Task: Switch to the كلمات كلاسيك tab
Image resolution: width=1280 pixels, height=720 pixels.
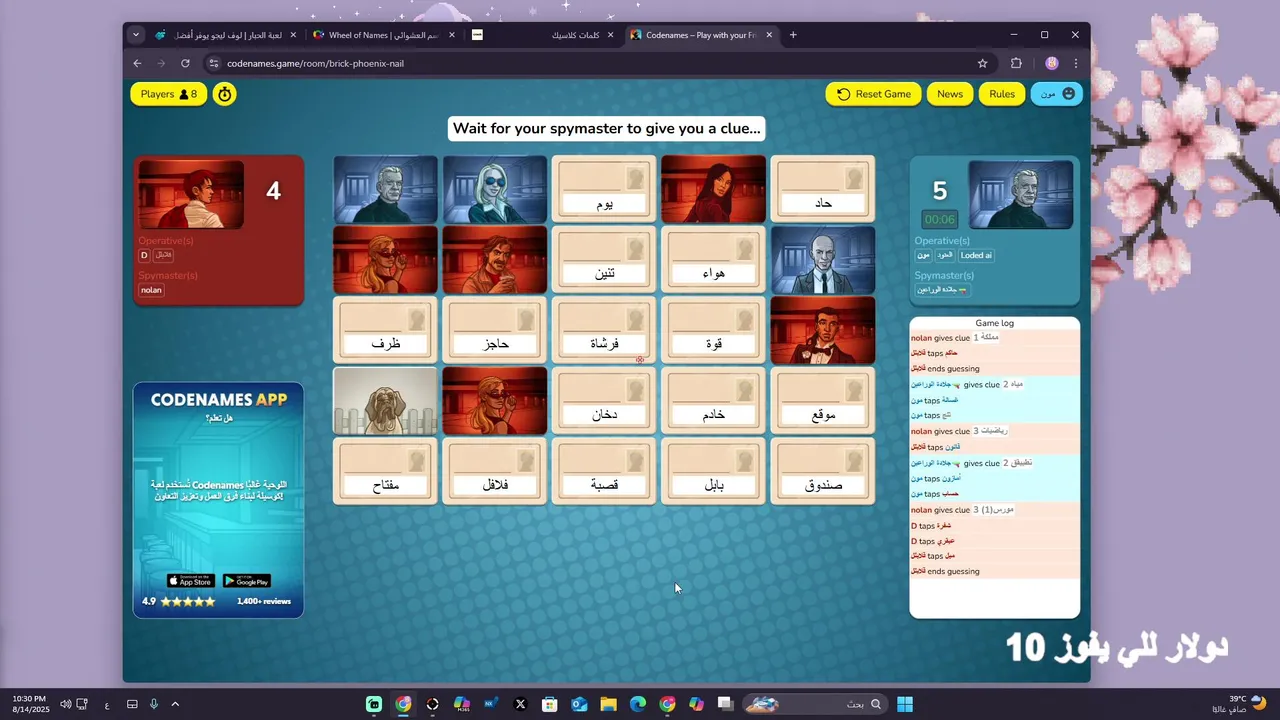Action: coord(545,35)
